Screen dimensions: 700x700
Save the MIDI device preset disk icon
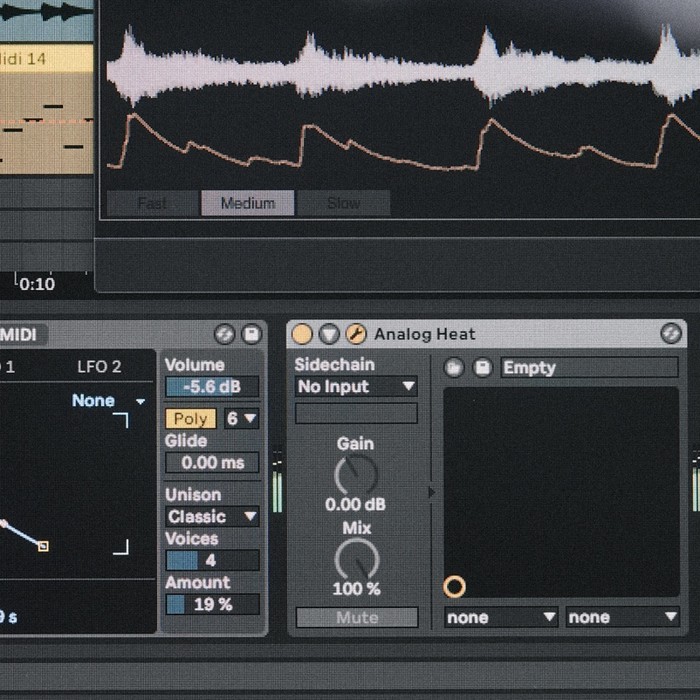pyautogui.click(x=252, y=334)
